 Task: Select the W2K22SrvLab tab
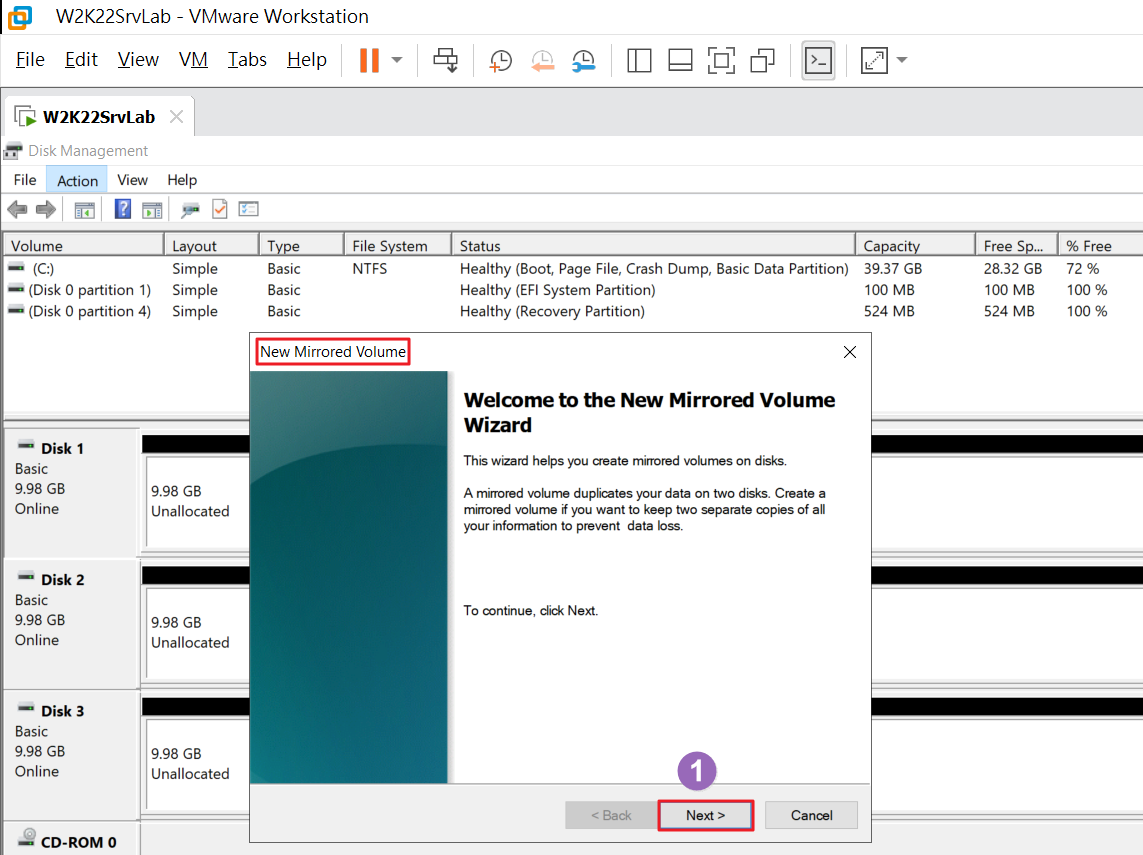[x=98, y=117]
